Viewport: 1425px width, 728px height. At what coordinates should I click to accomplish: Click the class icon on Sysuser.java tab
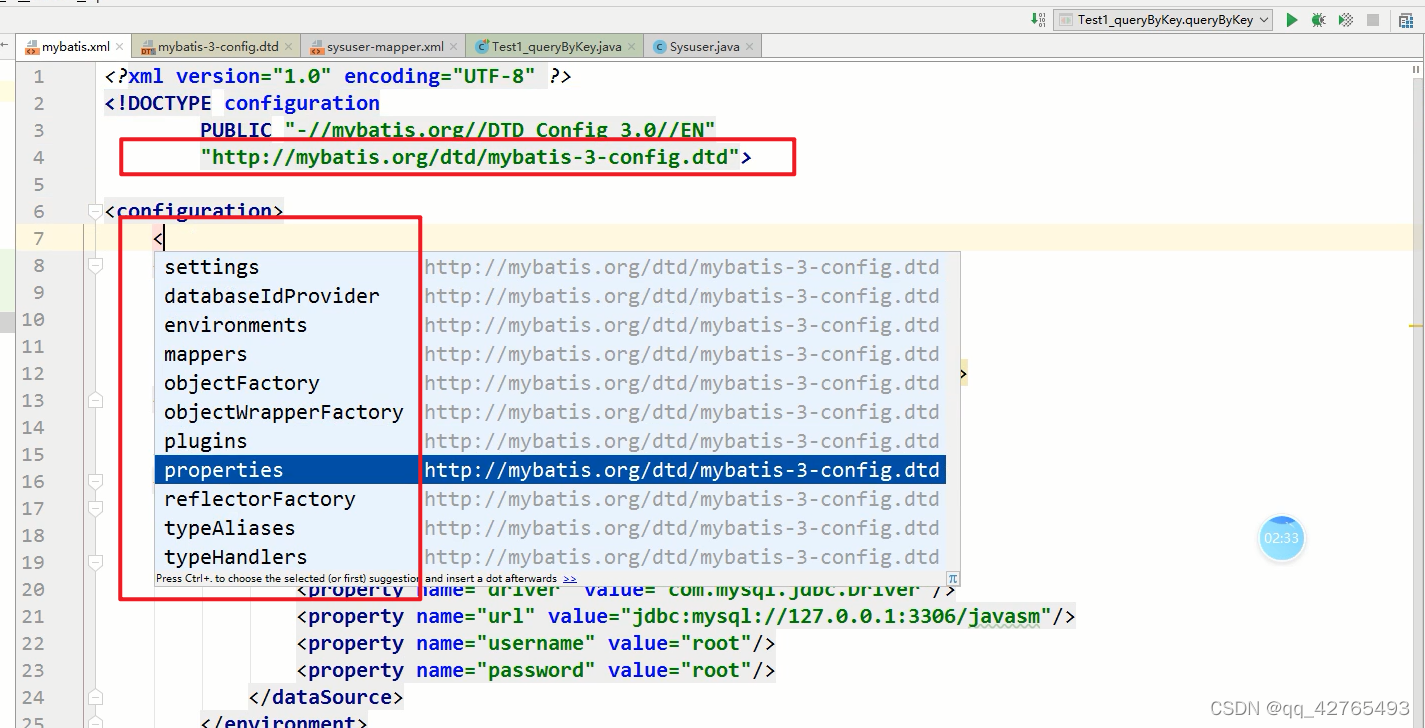pyautogui.click(x=660, y=47)
